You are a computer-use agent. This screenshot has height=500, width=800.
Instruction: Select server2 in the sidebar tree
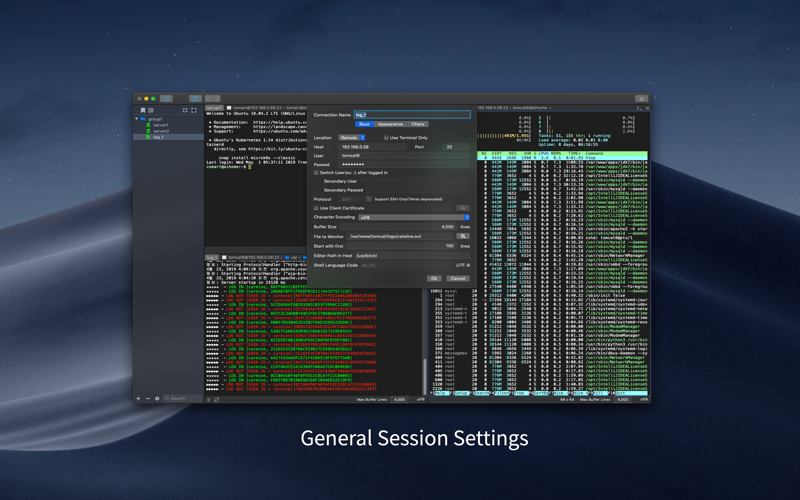161,131
